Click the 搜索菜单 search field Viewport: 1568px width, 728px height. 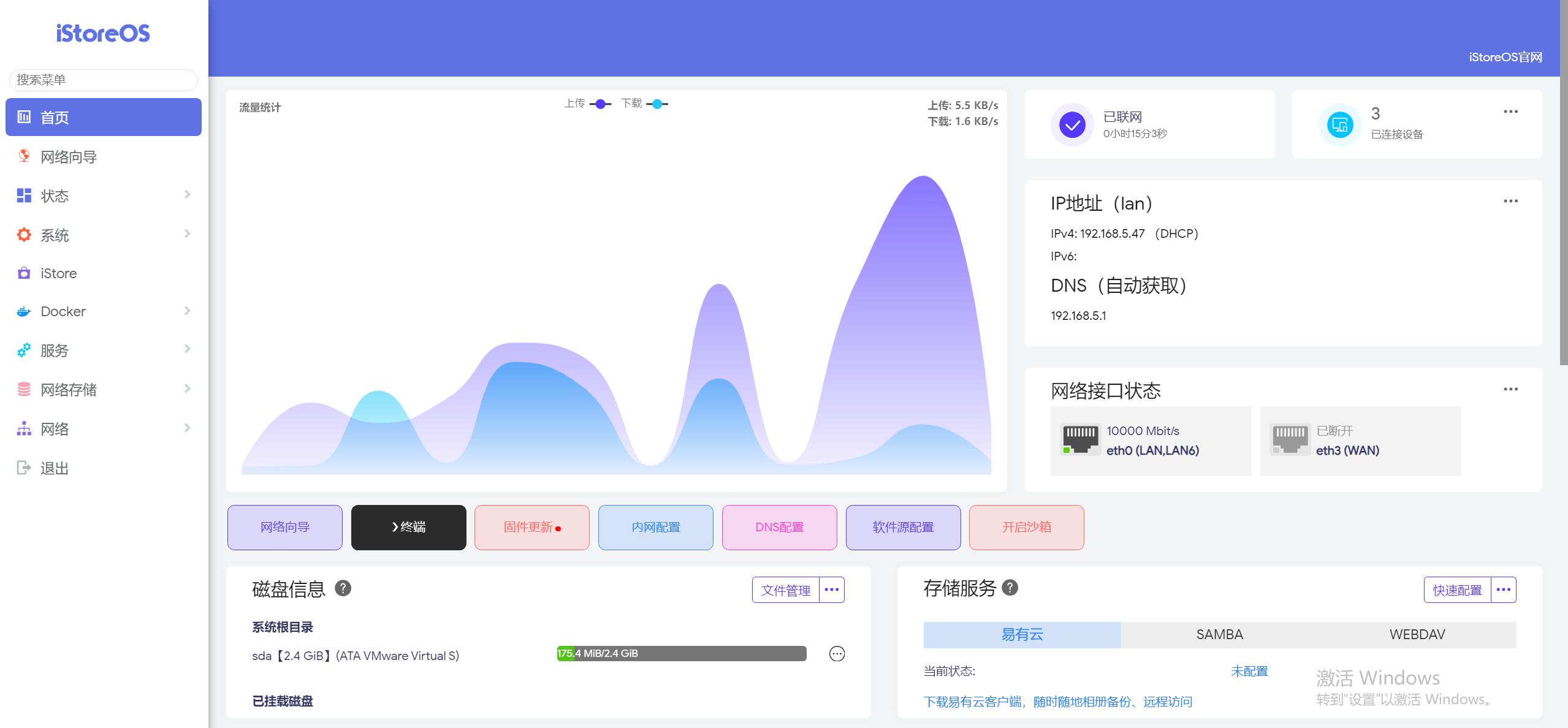tap(102, 80)
